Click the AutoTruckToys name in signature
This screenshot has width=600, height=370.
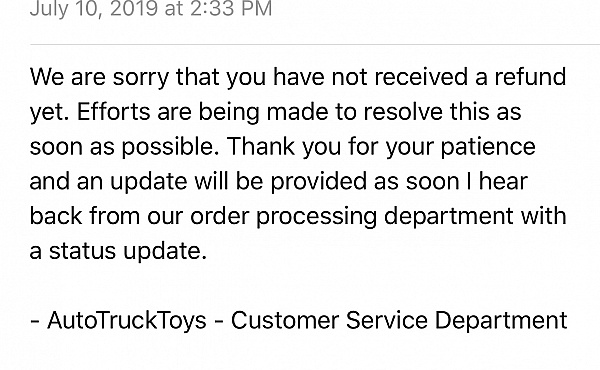[x=127, y=320]
